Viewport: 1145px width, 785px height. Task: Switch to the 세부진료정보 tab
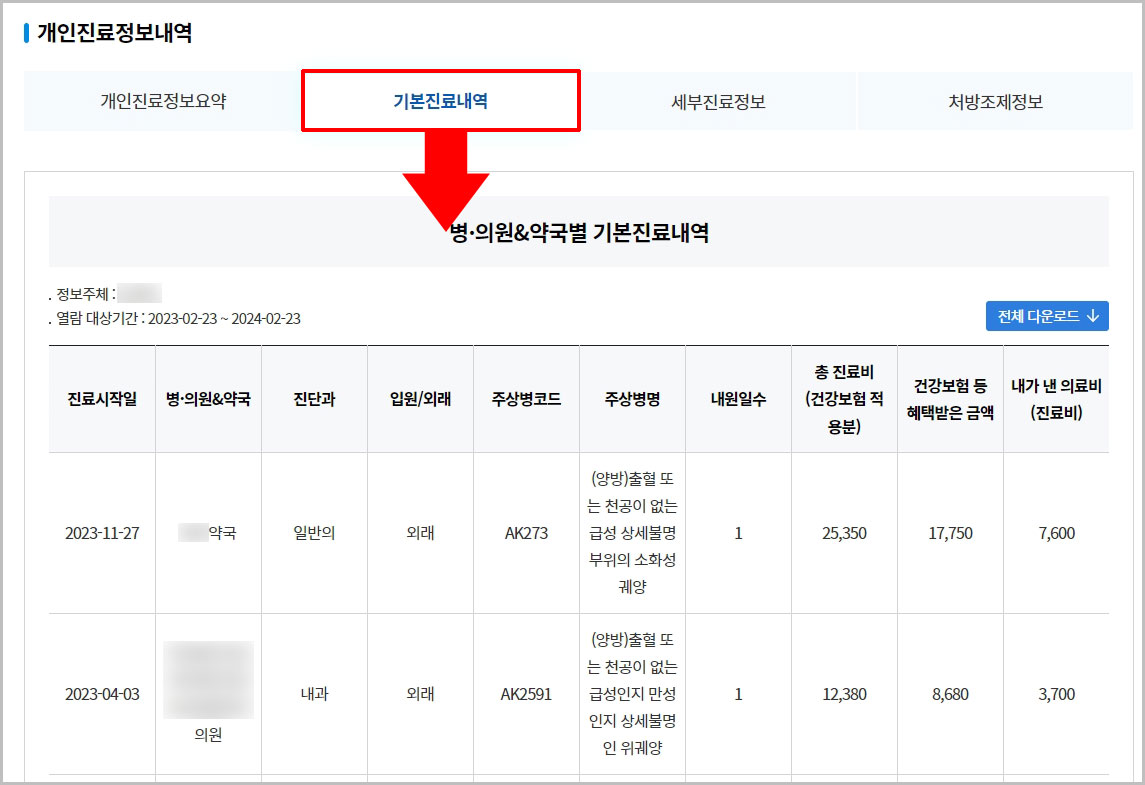[x=718, y=101]
